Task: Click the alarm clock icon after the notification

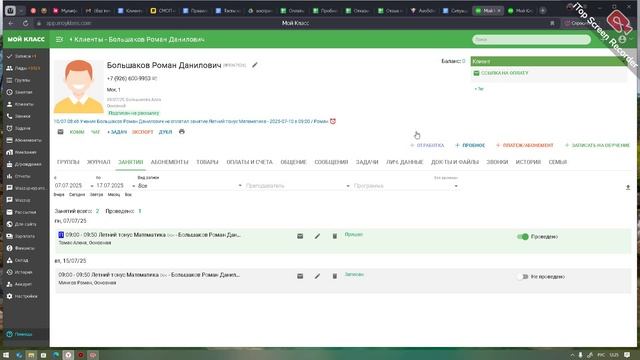Action: (x=333, y=121)
